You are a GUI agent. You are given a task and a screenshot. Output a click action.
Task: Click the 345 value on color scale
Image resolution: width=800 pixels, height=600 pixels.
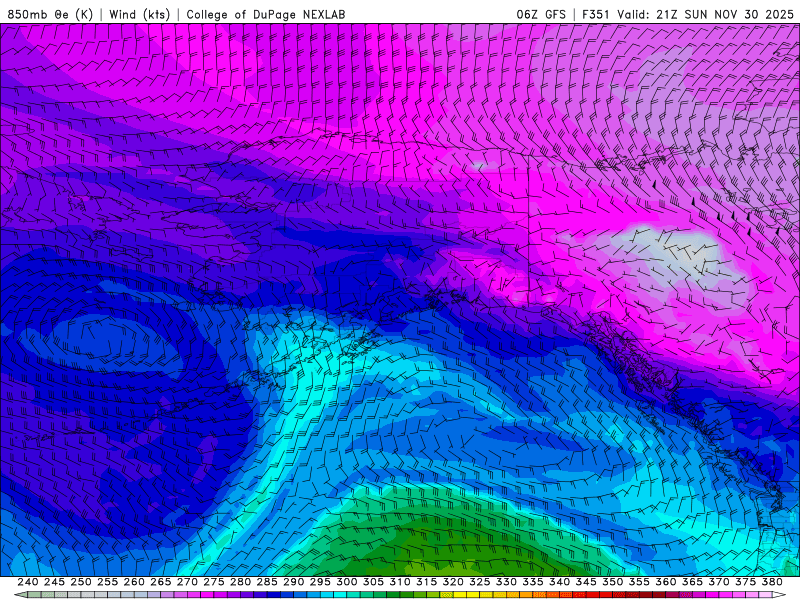[x=586, y=582]
